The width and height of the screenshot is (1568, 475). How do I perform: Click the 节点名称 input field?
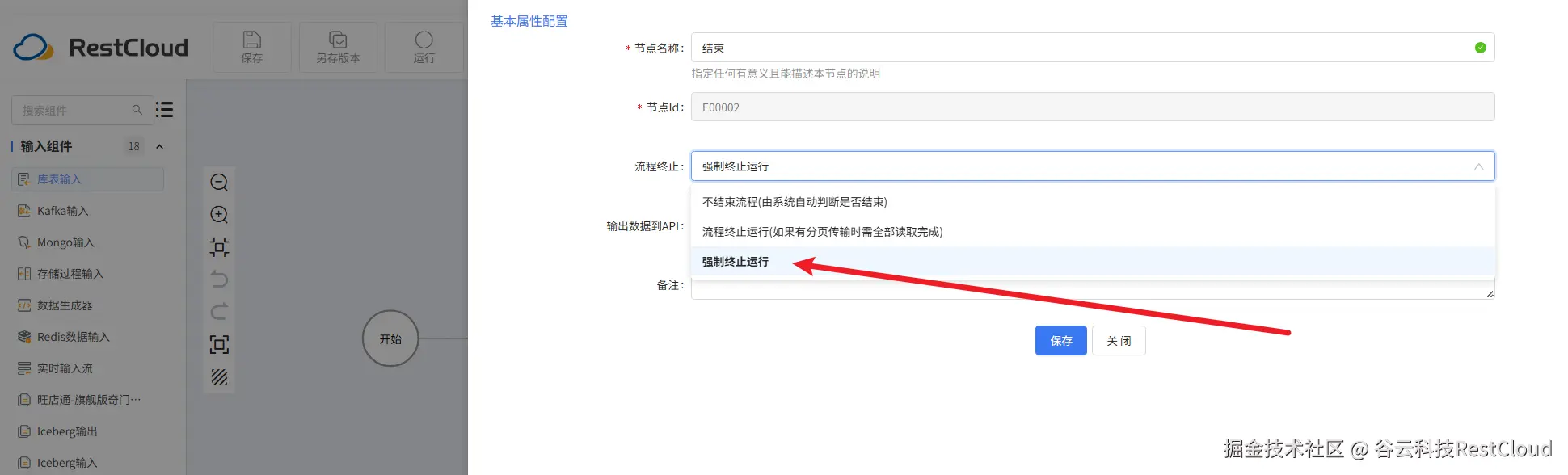tap(1093, 48)
